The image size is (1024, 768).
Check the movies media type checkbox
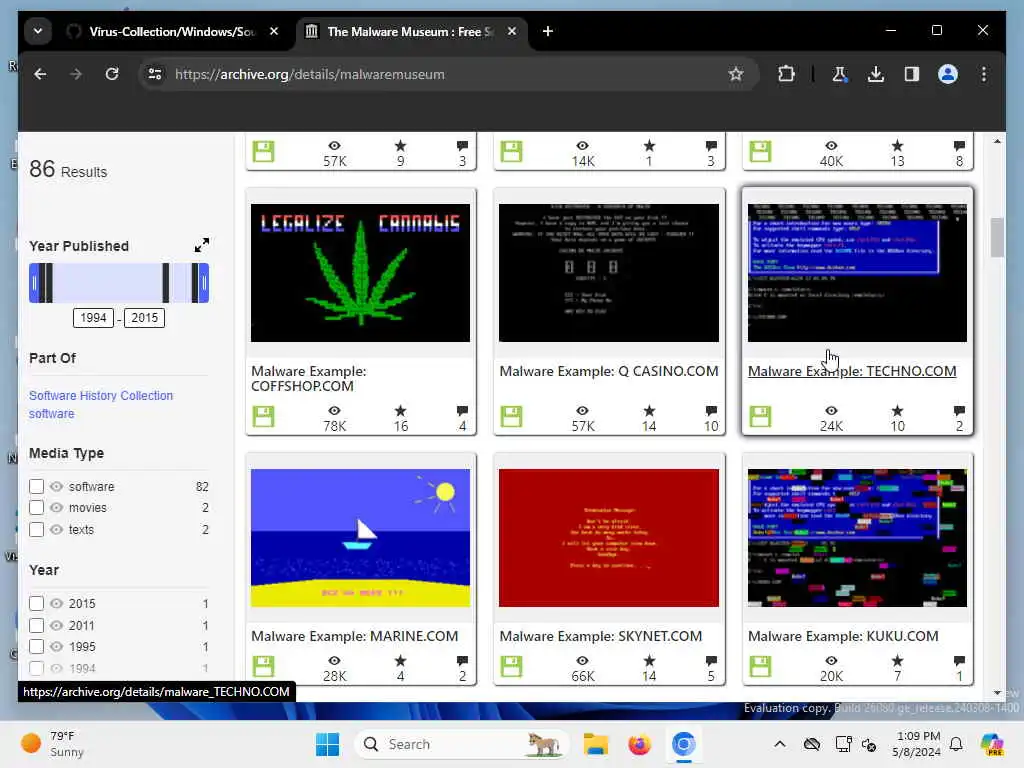37,507
